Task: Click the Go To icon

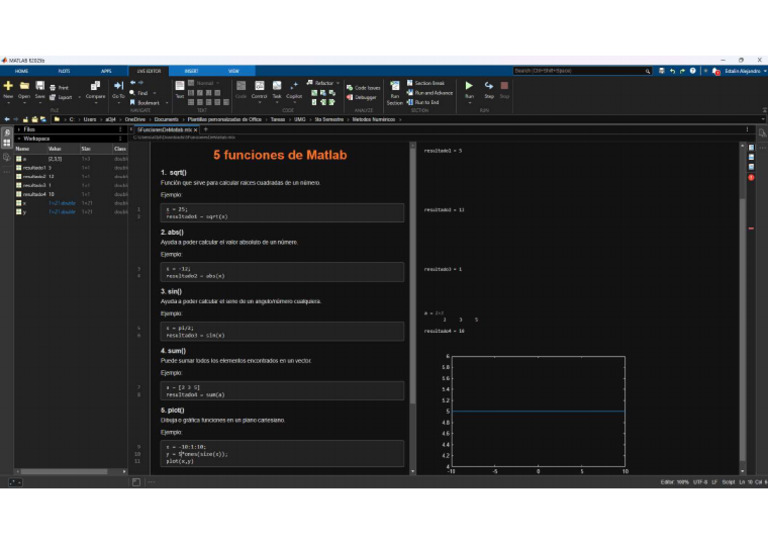Action: click(x=118, y=86)
